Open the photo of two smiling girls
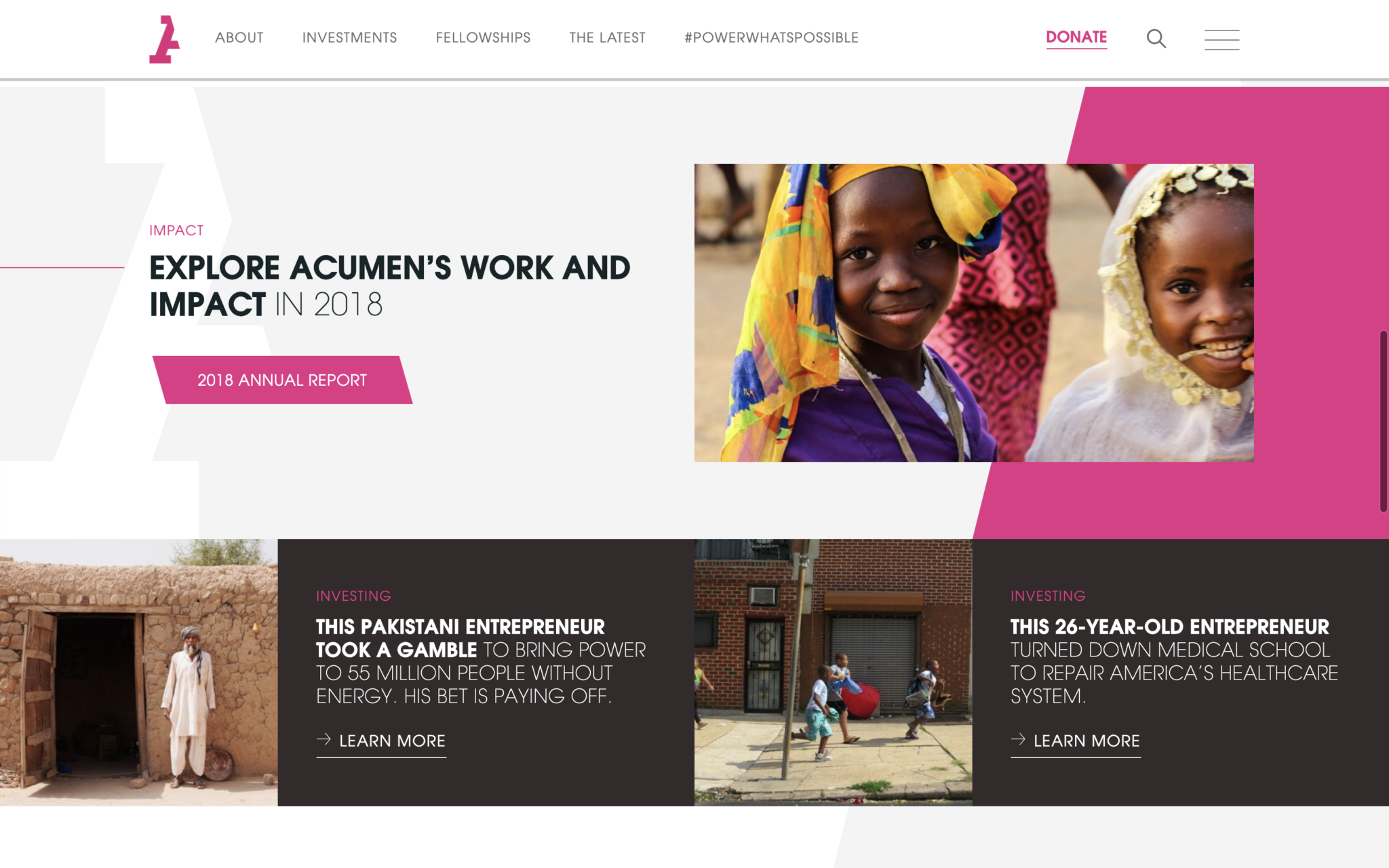Image resolution: width=1389 pixels, height=868 pixels. 974,313
